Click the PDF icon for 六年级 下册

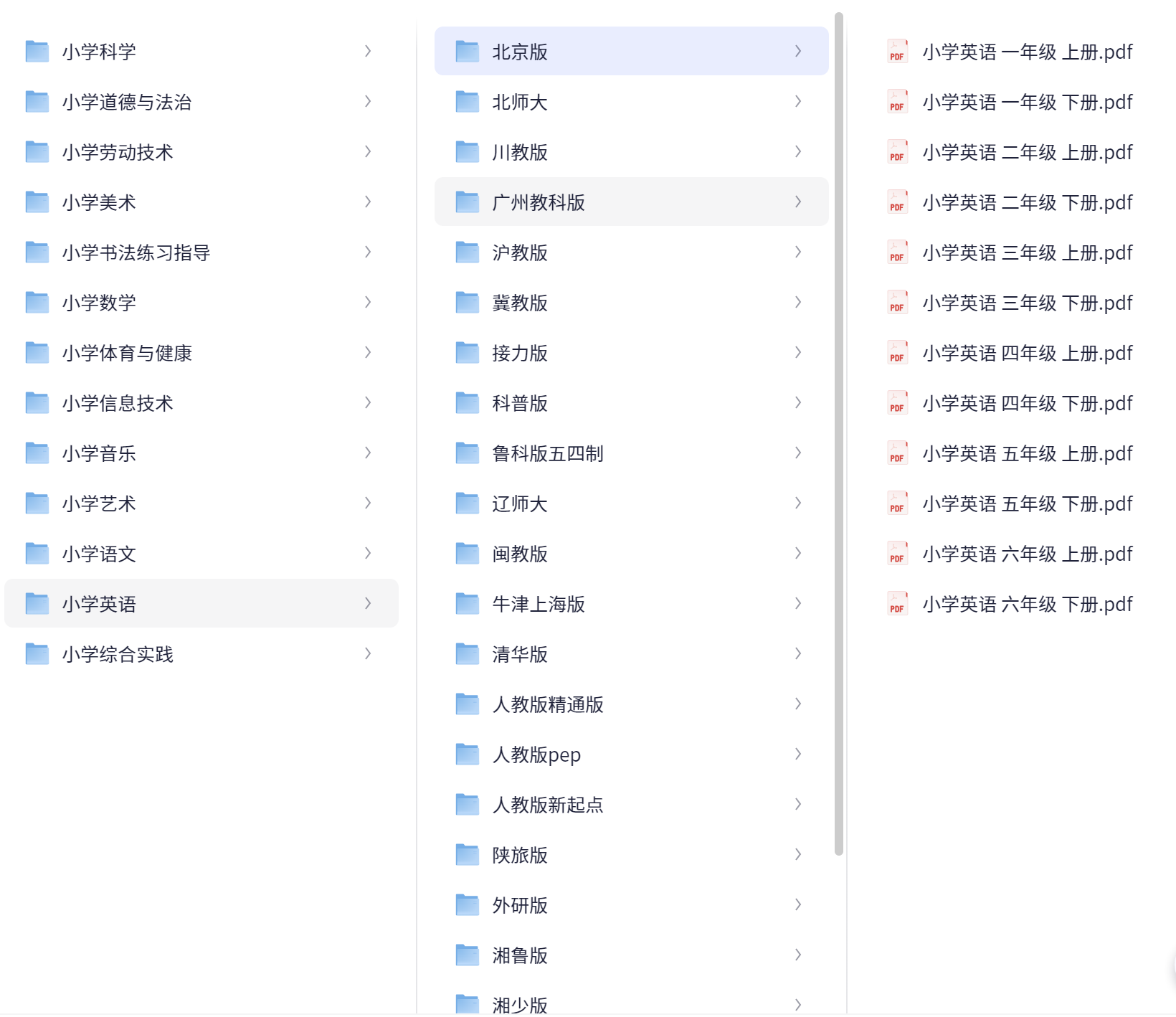[897, 604]
